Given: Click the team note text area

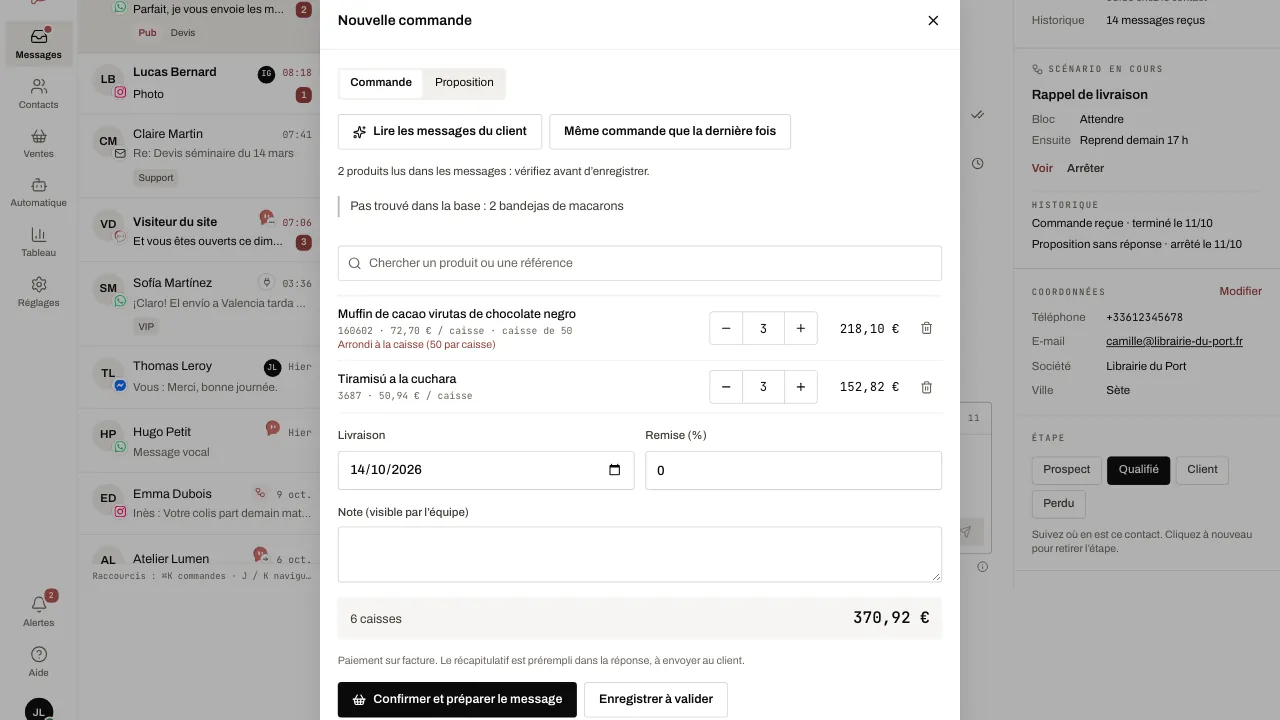Looking at the screenshot, I should pyautogui.click(x=640, y=554).
